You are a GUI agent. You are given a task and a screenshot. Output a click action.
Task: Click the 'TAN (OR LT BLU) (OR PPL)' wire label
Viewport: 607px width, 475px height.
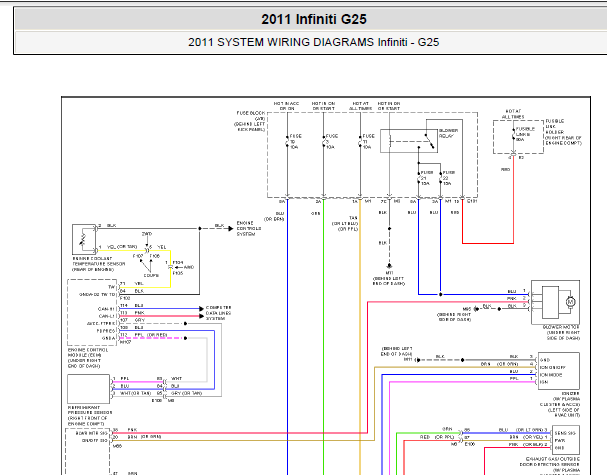coord(345,223)
